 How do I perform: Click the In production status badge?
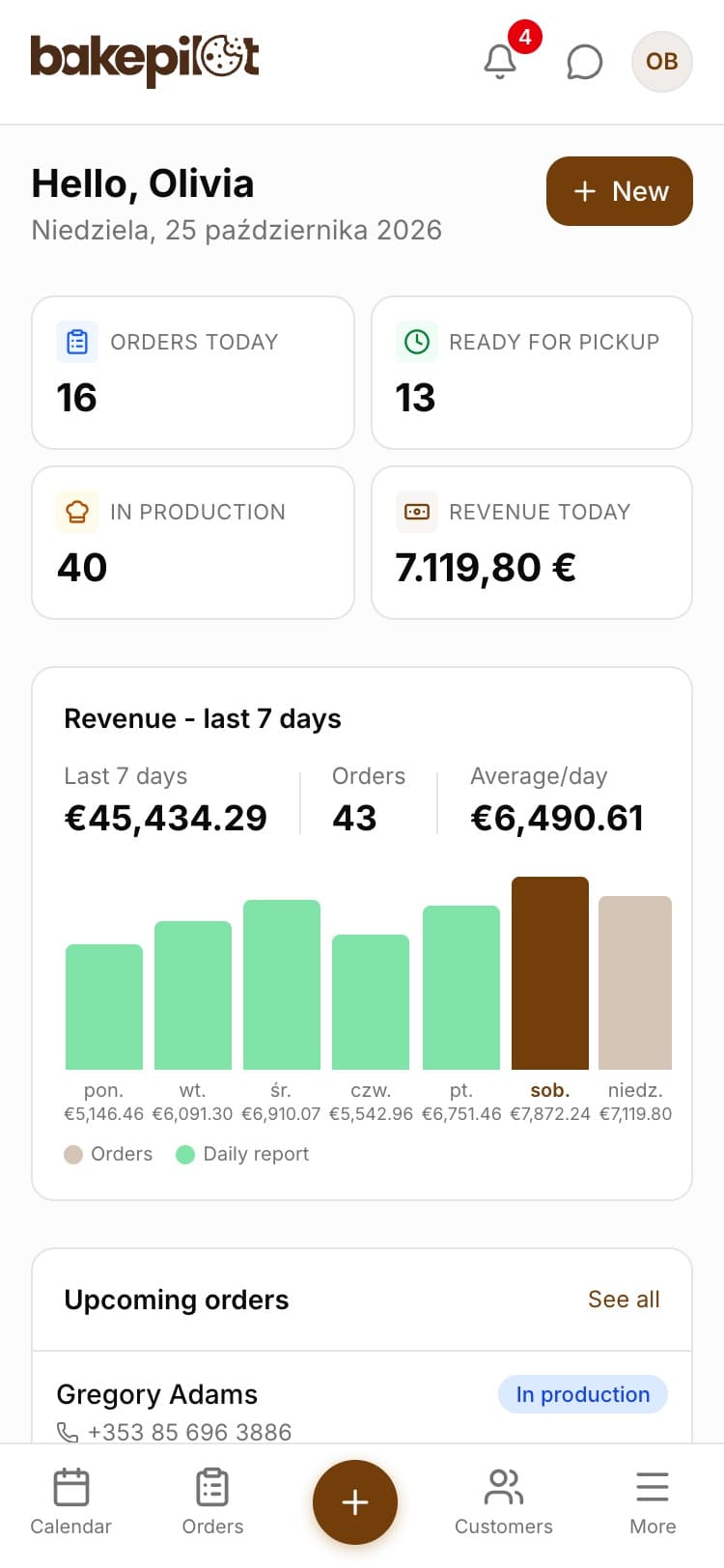click(583, 1394)
